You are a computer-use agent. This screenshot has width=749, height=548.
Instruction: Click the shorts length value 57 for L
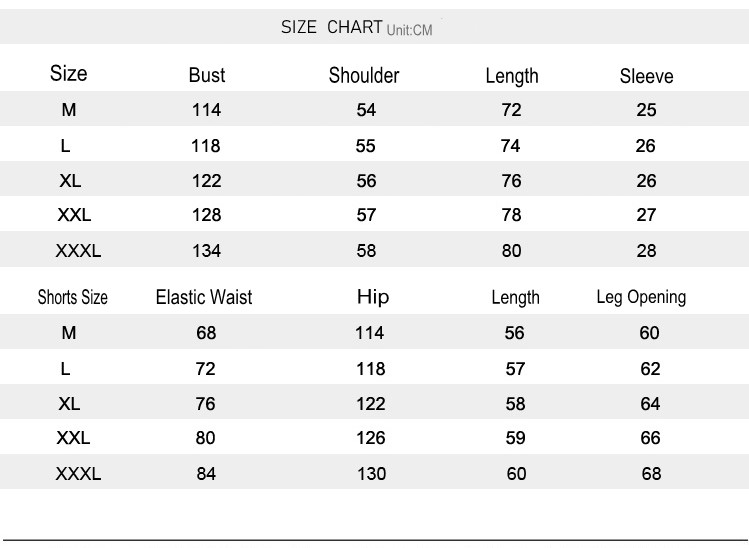(x=515, y=369)
